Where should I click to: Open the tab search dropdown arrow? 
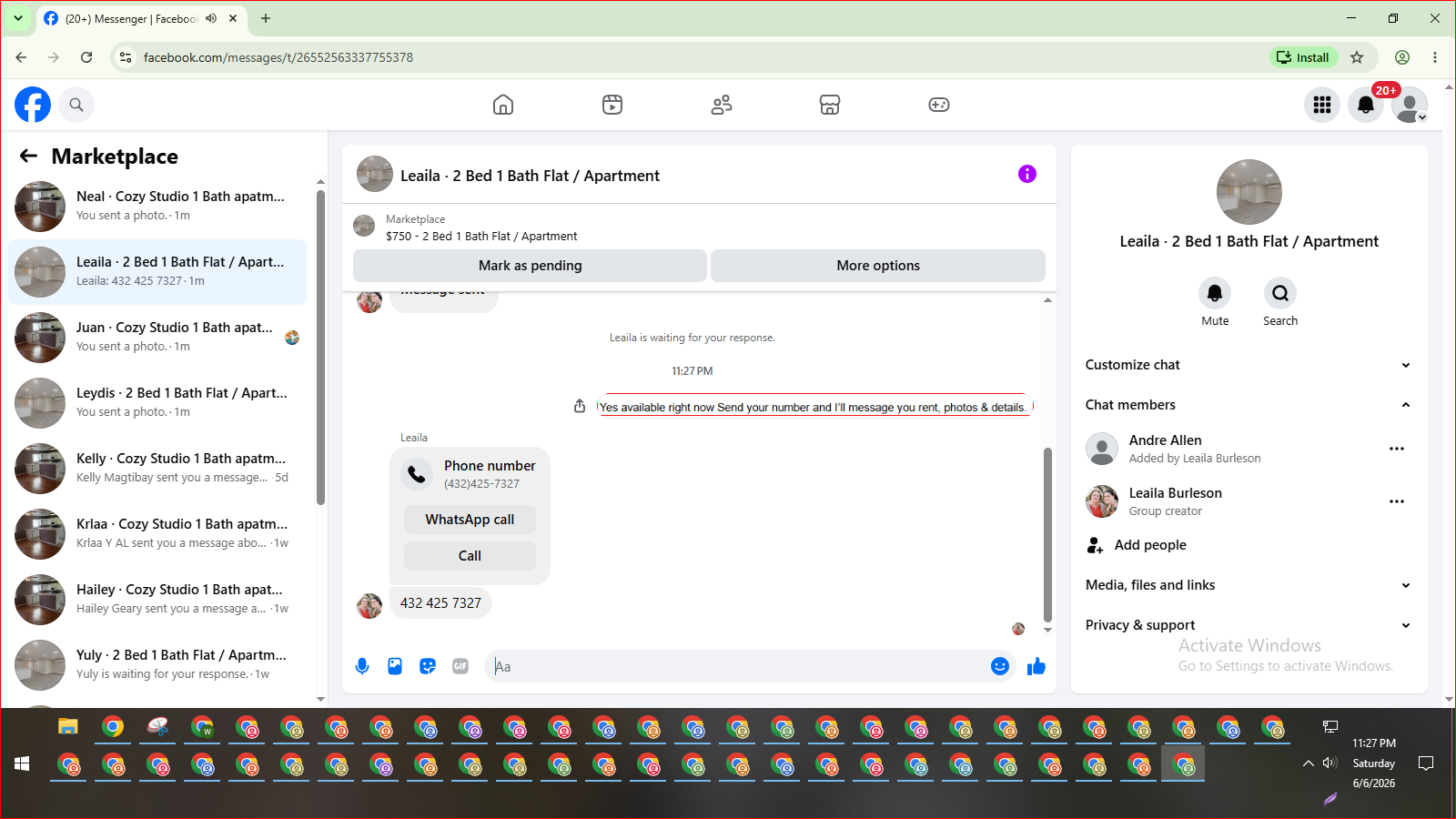click(x=18, y=18)
